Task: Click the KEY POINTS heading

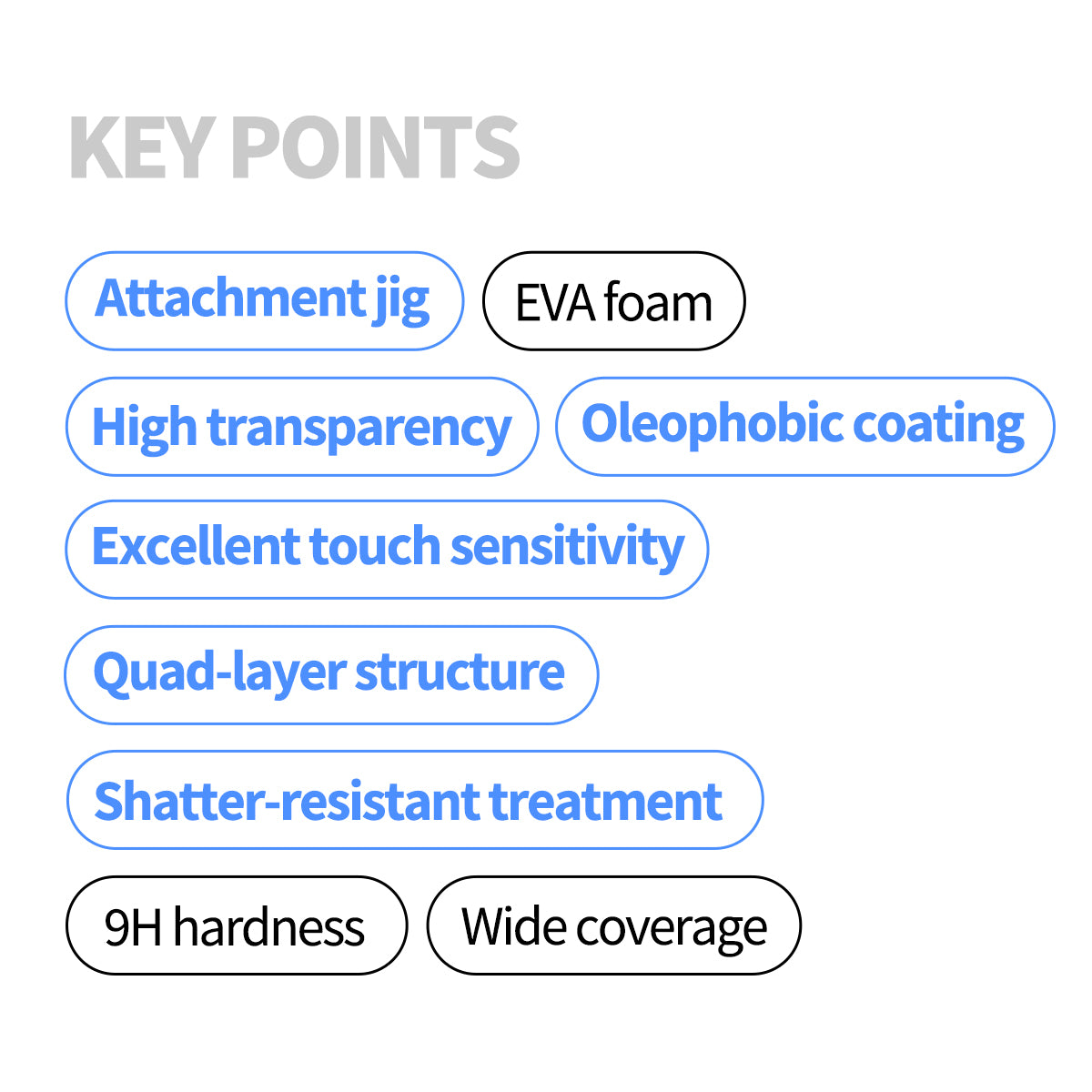Action: (294, 148)
